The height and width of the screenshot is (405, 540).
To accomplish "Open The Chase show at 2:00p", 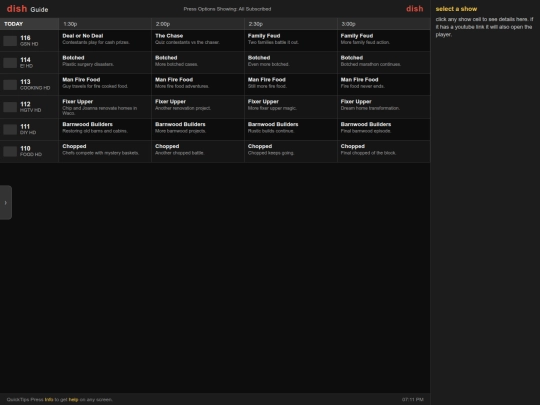I will [x=198, y=41].
